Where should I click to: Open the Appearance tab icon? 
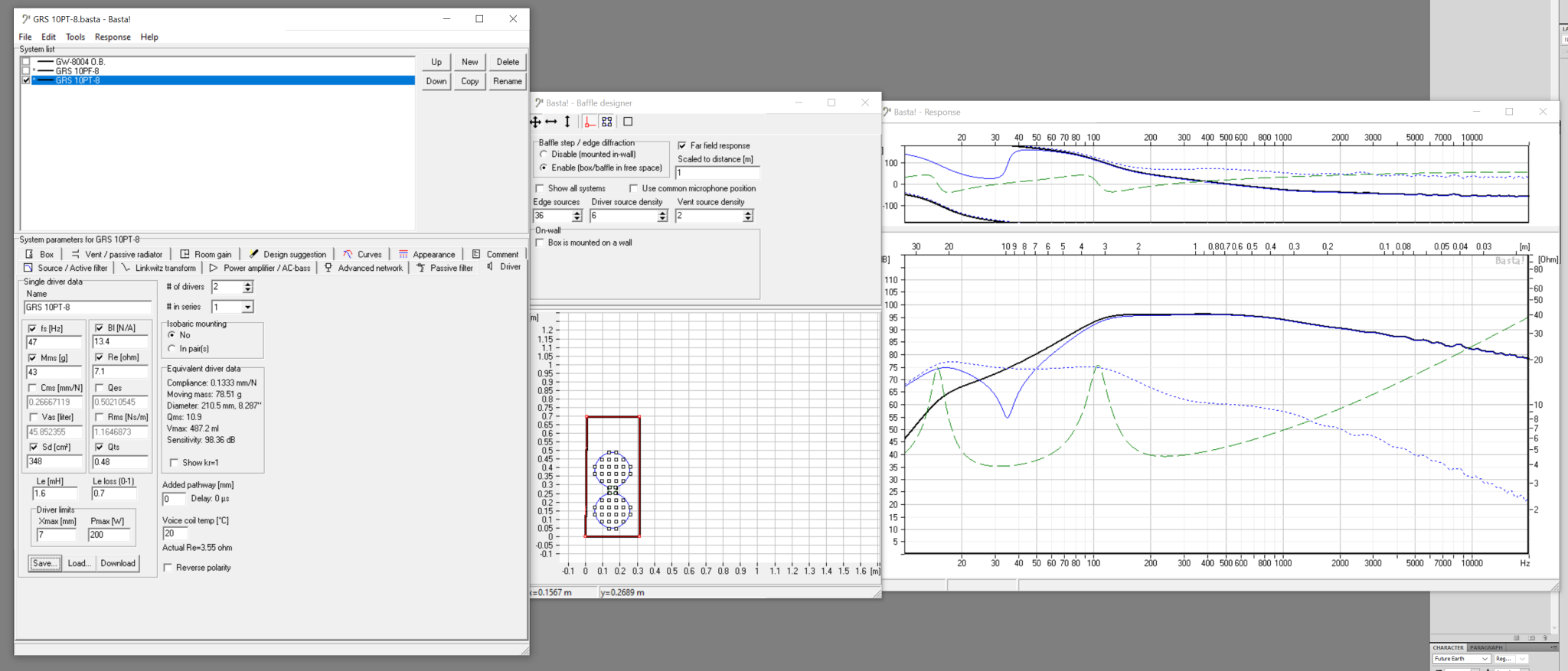[403, 254]
